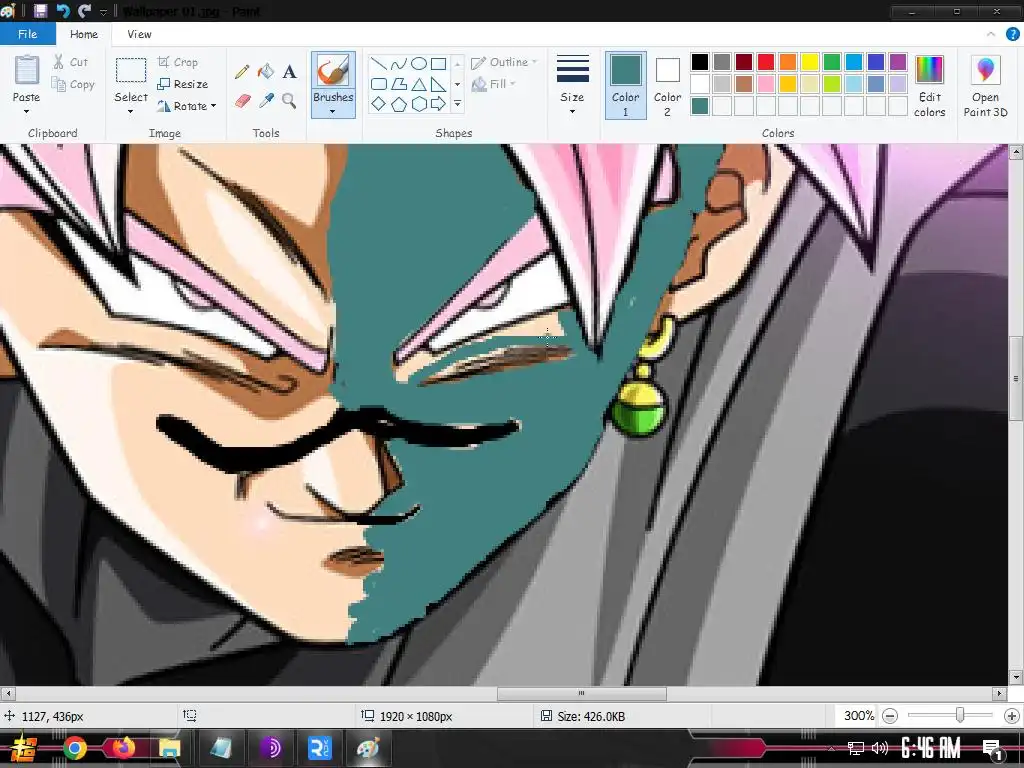
Task: Select the Color picker eyedropper tool
Action: click(266, 101)
